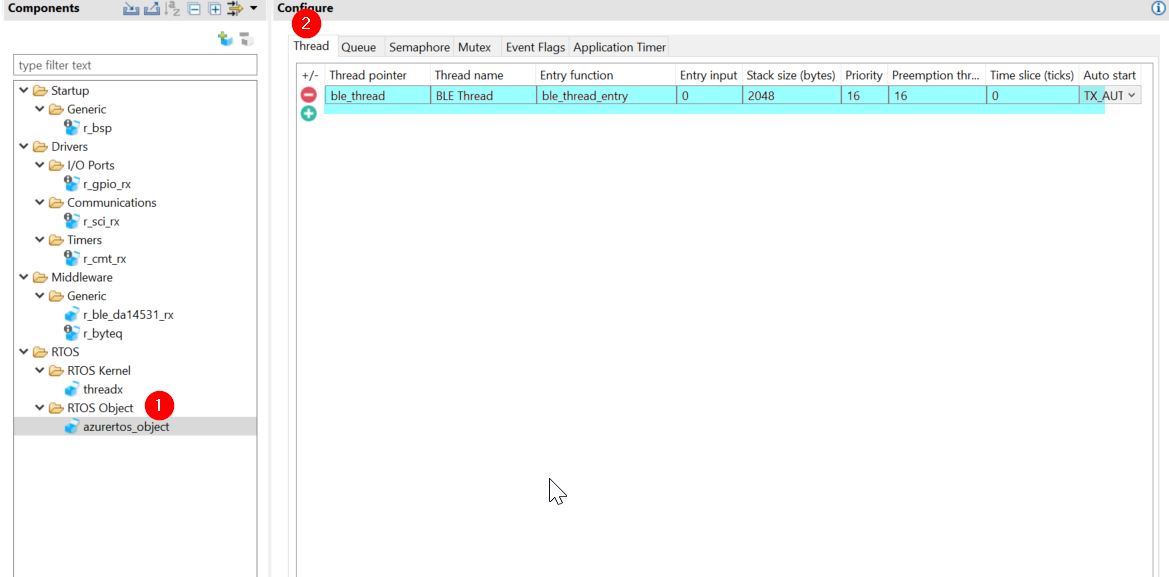This screenshot has height=577, width=1169.
Task: Collapse the RTOS folder node
Action: click(24, 351)
